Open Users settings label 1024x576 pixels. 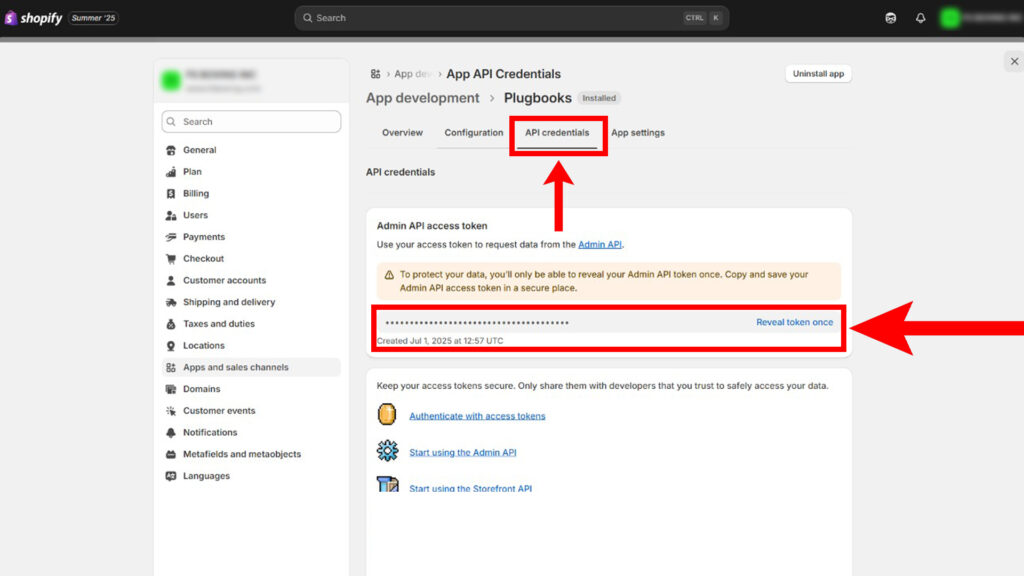[195, 216]
